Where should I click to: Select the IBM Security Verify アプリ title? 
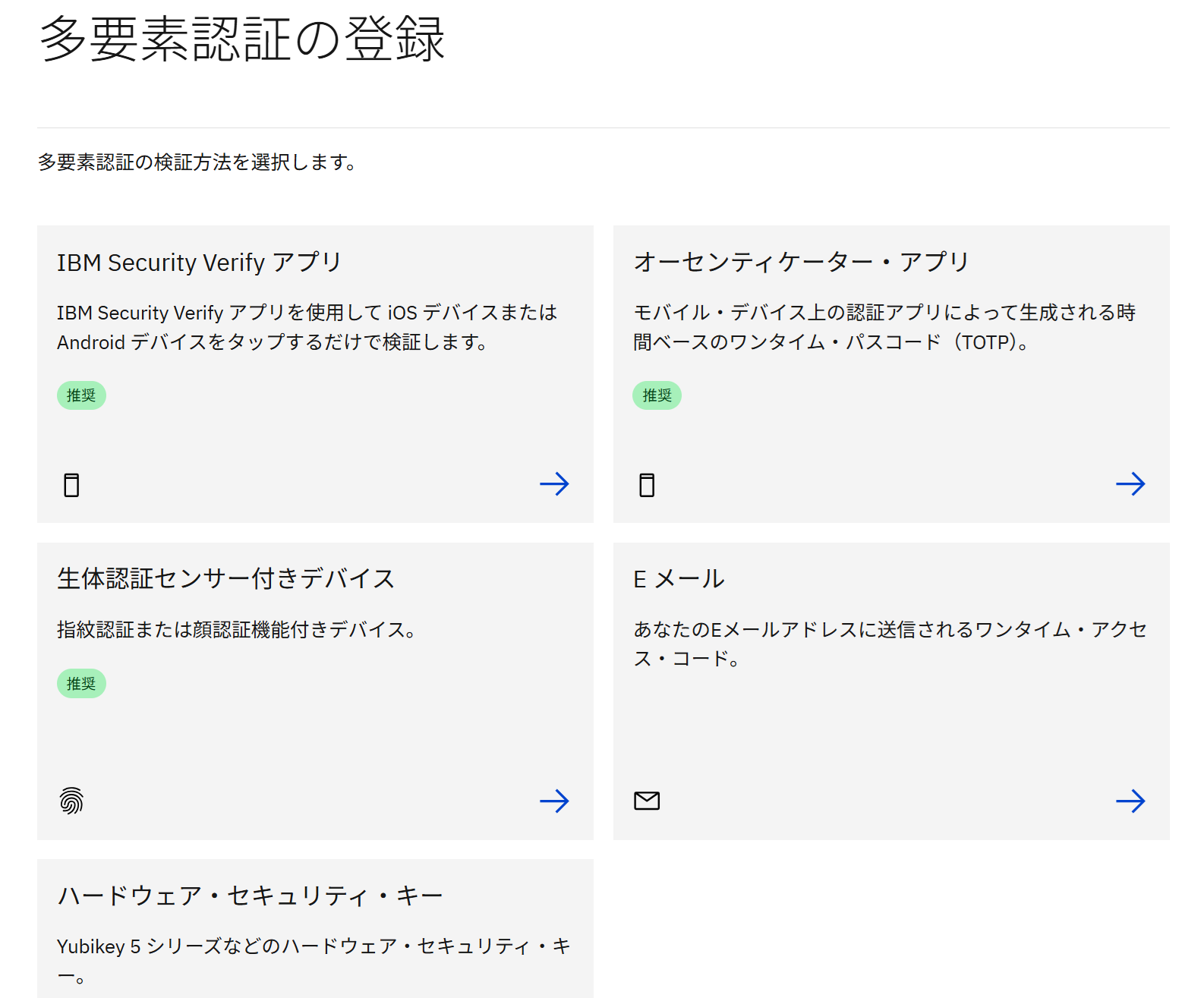click(199, 262)
